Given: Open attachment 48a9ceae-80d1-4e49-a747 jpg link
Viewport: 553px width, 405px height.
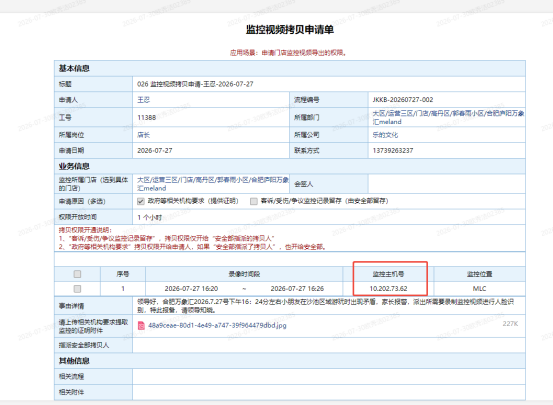Looking at the screenshot, I should click(217, 325).
